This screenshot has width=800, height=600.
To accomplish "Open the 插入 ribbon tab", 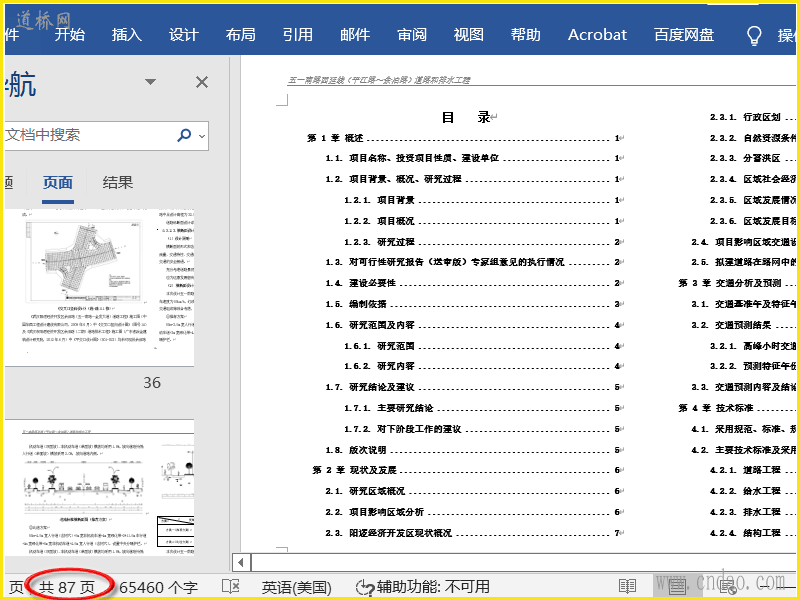I will tap(127, 35).
